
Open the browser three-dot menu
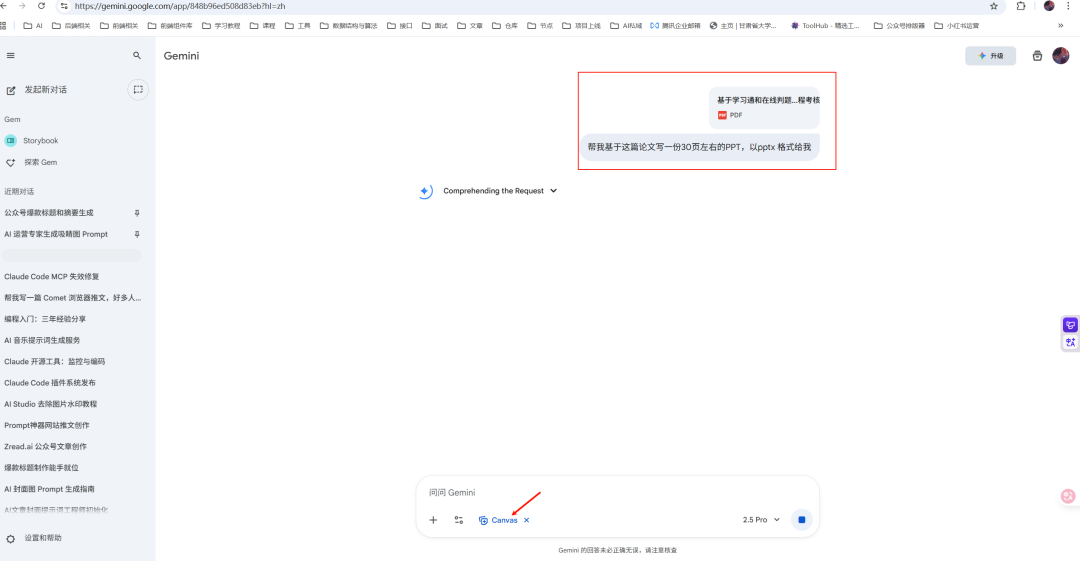[1068, 6]
